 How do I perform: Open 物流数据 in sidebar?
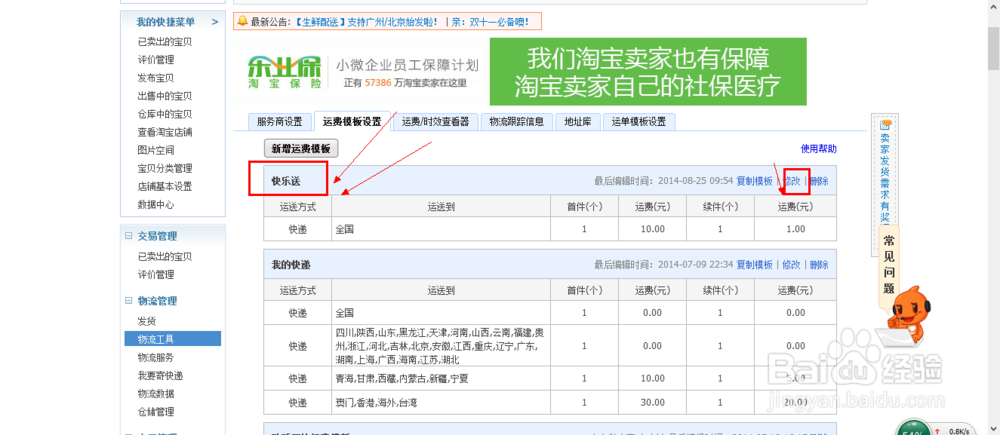156,394
